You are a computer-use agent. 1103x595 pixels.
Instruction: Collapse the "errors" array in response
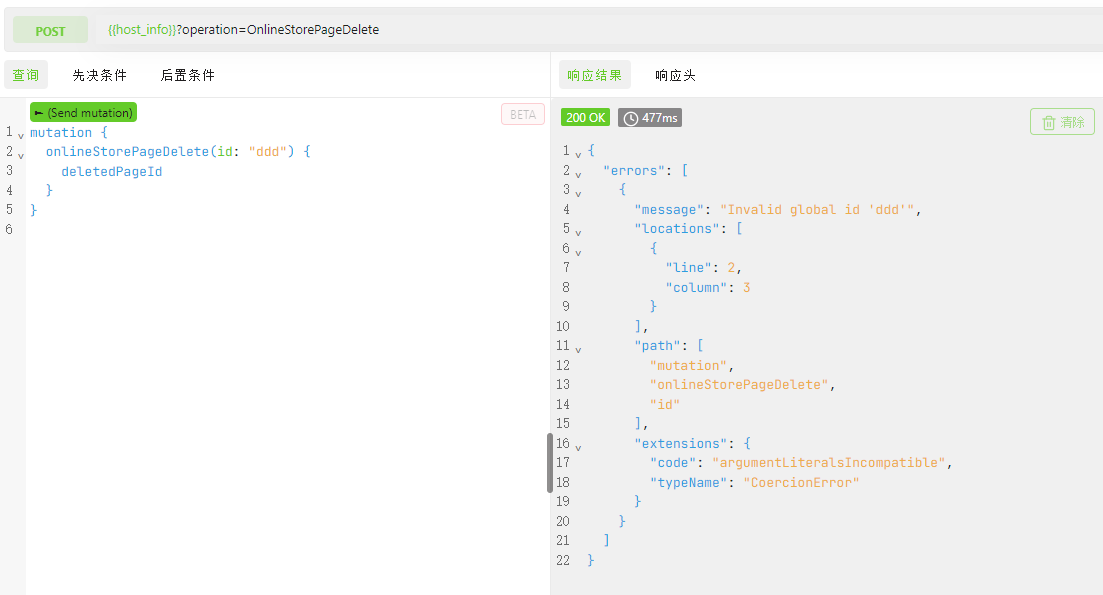tap(577, 174)
